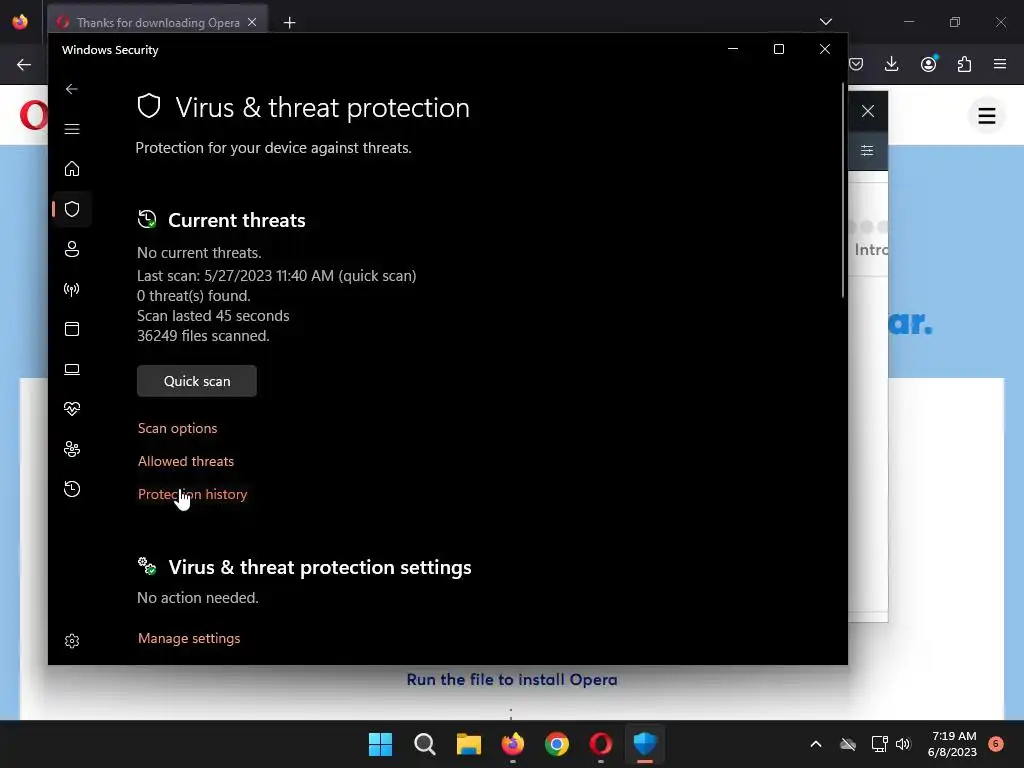This screenshot has width=1024, height=768.
Task: Click Manage settings link
Action: coord(189,638)
